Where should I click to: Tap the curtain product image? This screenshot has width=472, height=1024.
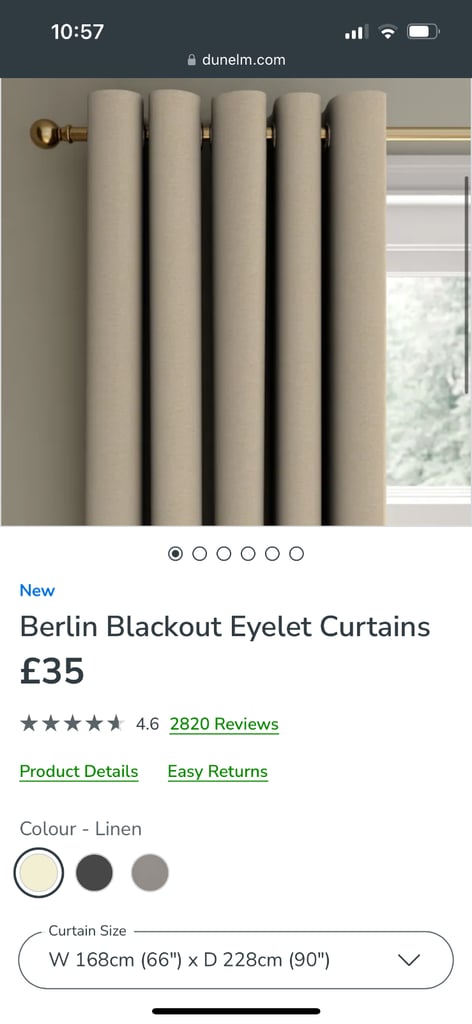tap(236, 302)
